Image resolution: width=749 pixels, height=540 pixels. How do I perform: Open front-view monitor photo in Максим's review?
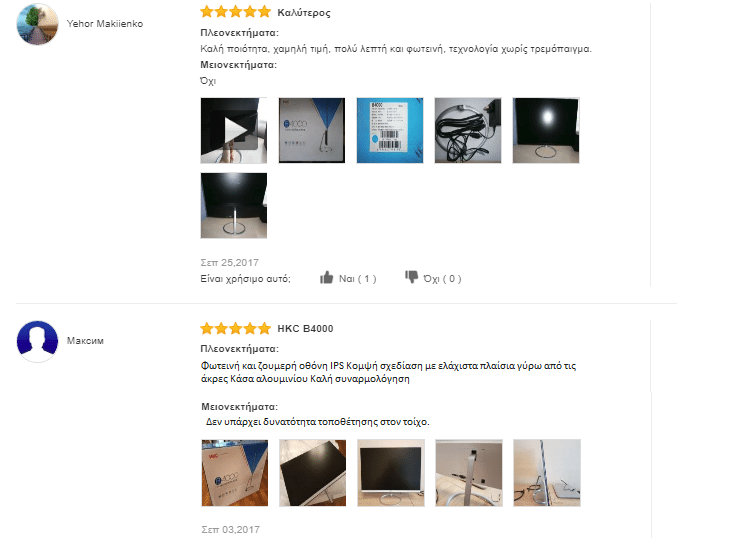pos(391,473)
